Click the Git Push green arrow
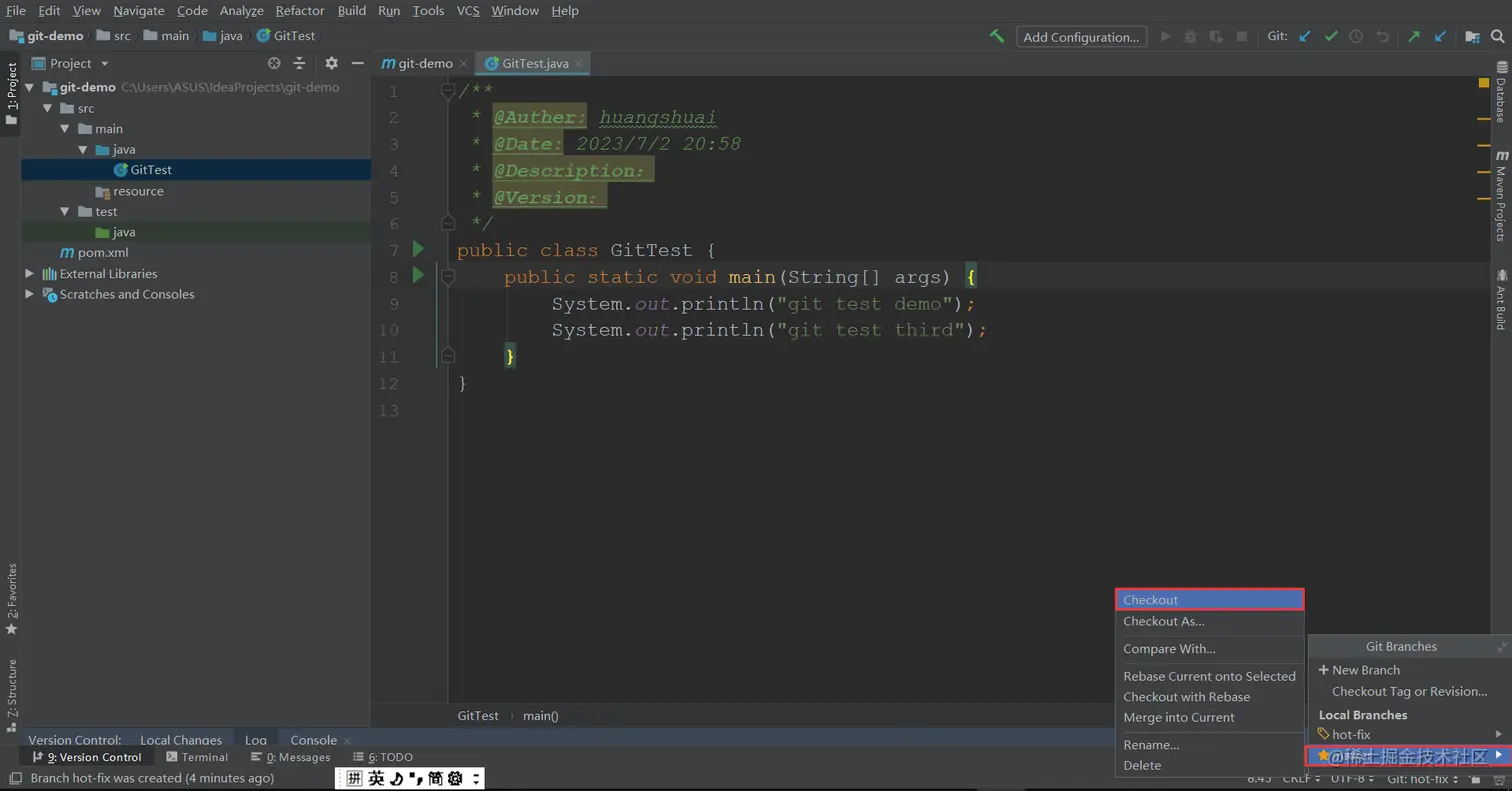Viewport: 1512px width, 791px height. point(1414,36)
